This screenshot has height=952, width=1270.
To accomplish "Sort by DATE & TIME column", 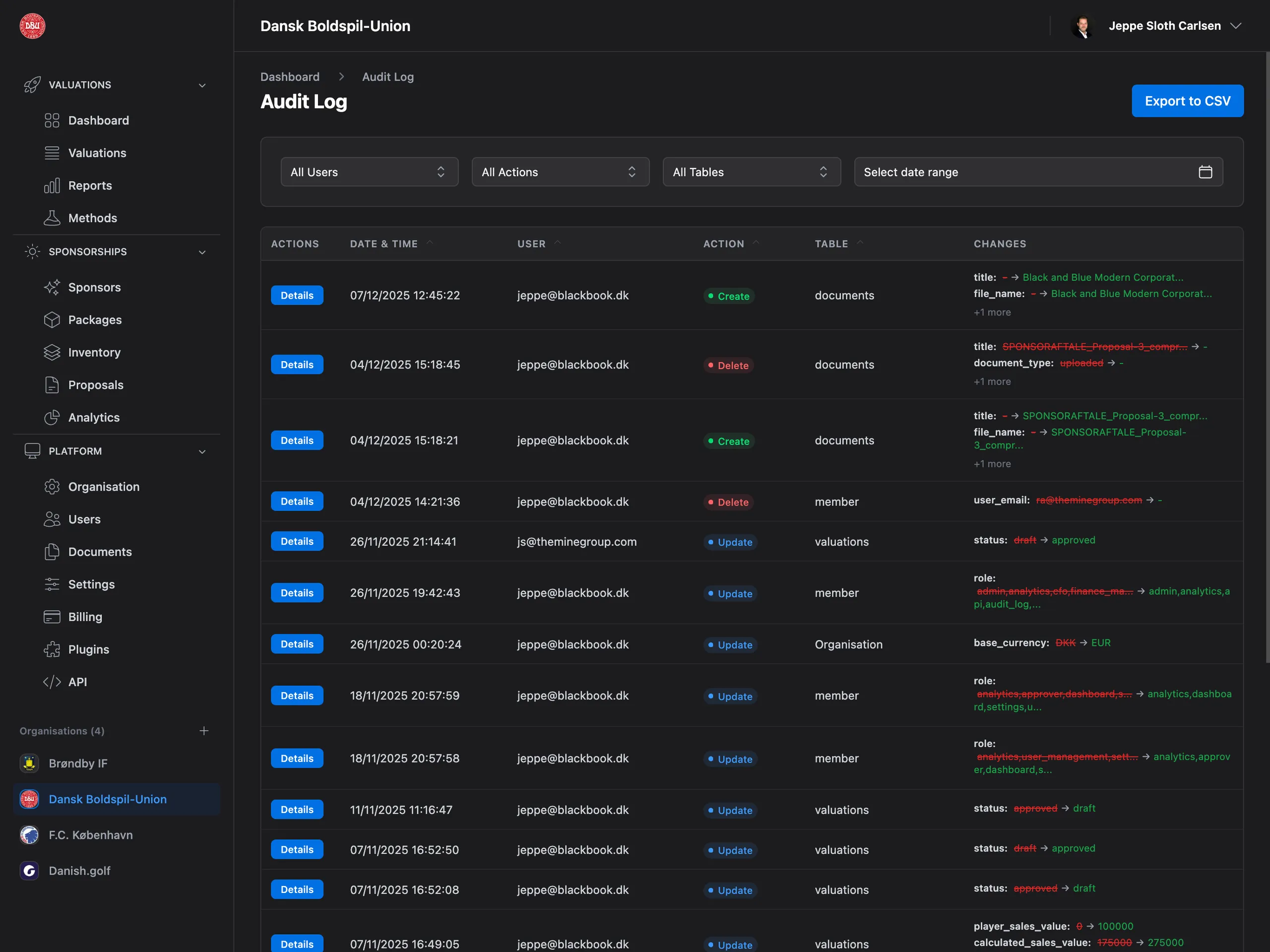I will click(391, 244).
